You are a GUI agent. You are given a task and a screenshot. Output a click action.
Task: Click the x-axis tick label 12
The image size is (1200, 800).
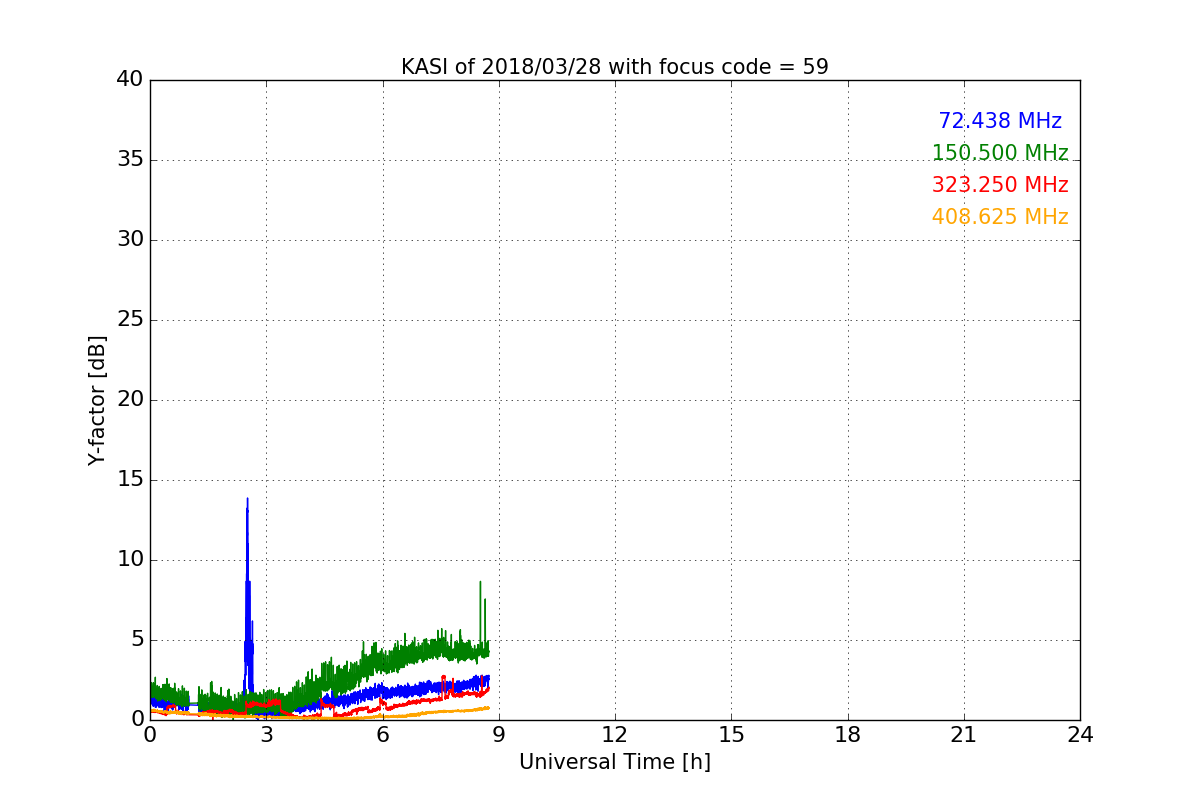(x=615, y=735)
